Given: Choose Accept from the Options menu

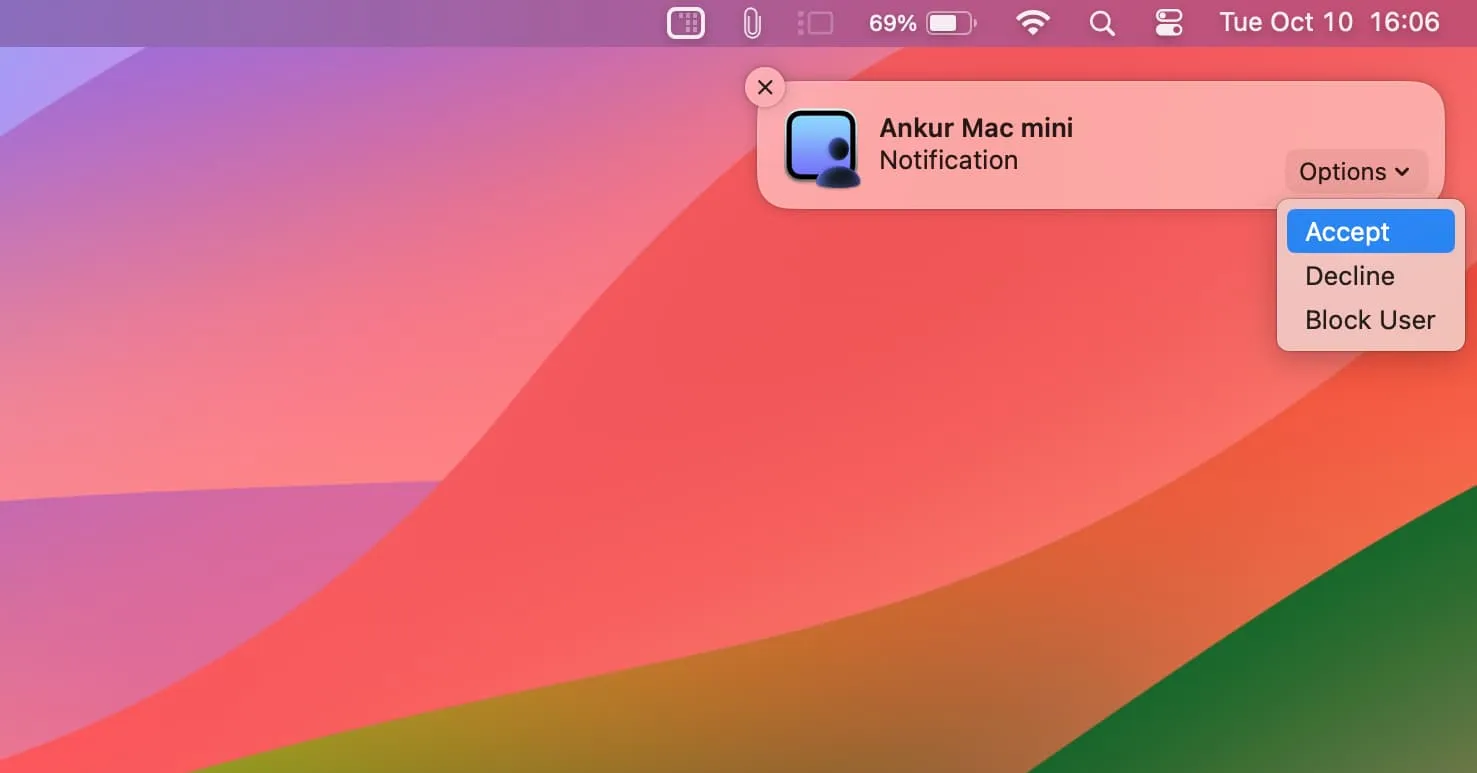Looking at the screenshot, I should click(x=1370, y=231).
